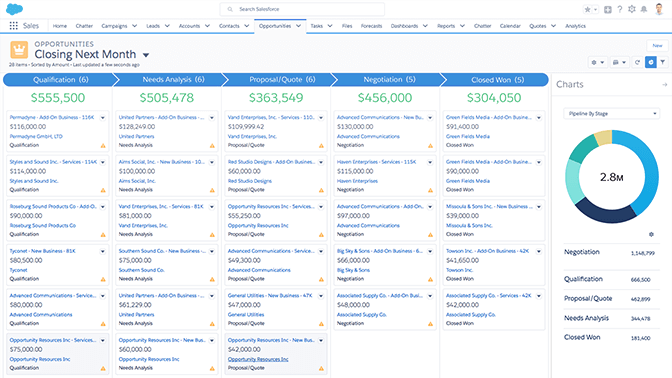Open the setup gear in header
The width and height of the screenshot is (672, 378).
(632, 9)
